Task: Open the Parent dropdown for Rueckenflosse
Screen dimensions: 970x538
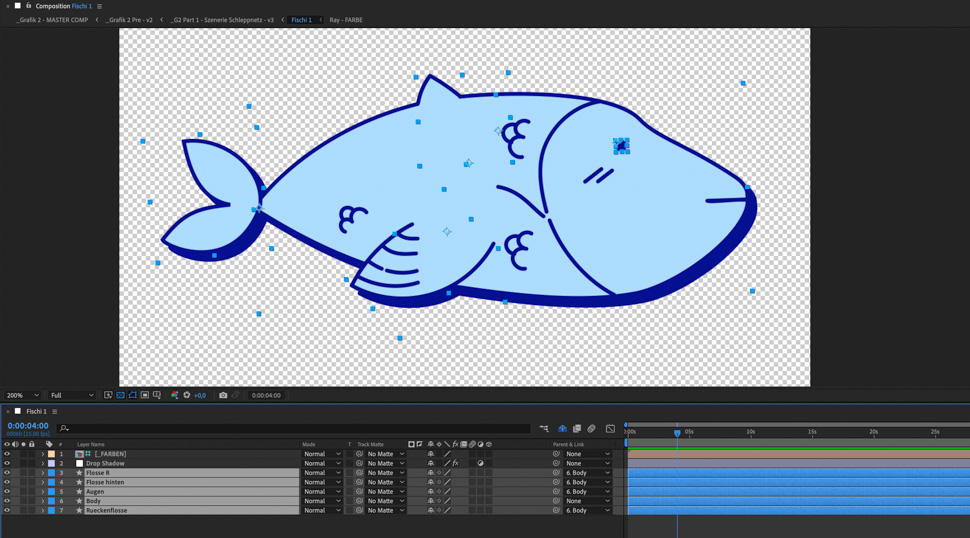Action: point(587,510)
